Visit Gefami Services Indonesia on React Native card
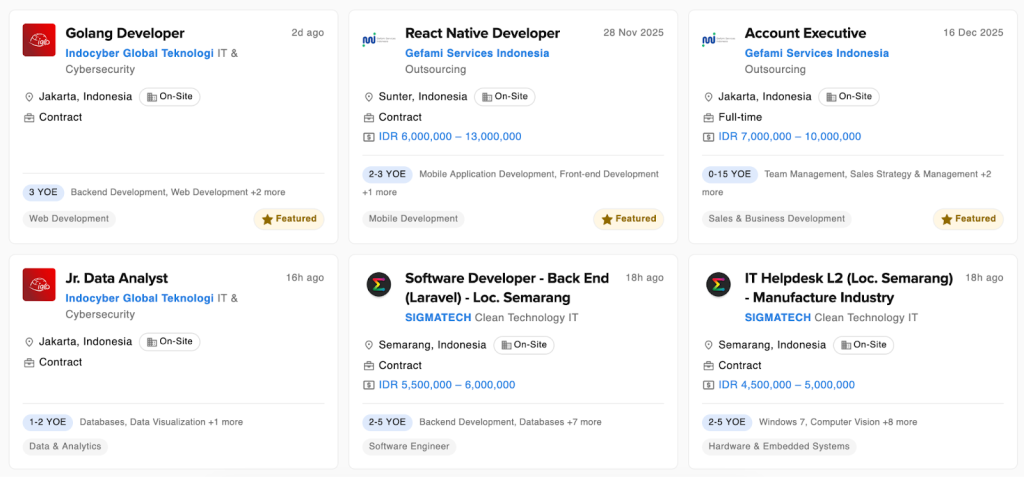 tap(477, 54)
